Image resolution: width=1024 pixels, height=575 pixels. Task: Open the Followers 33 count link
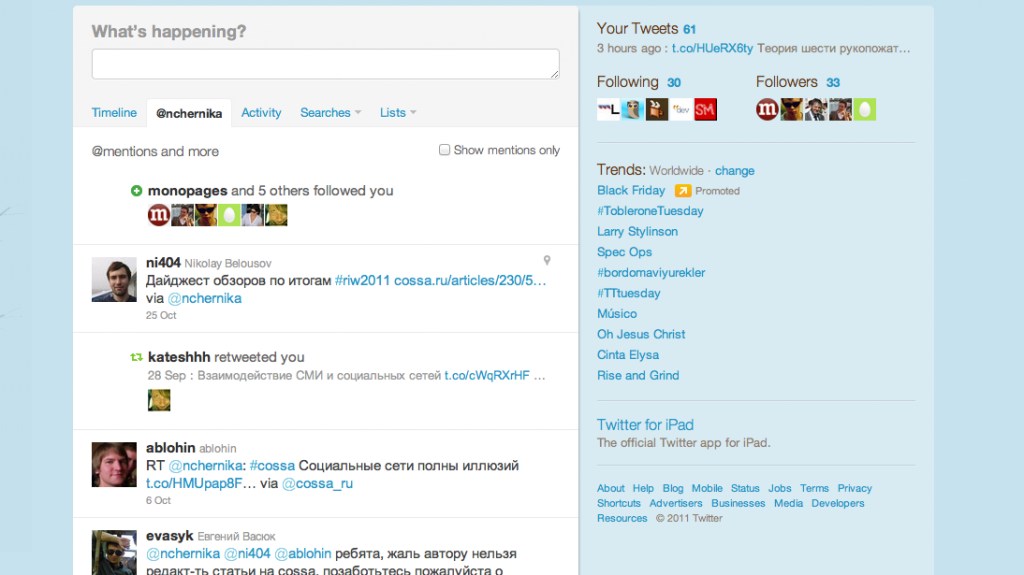tap(833, 82)
